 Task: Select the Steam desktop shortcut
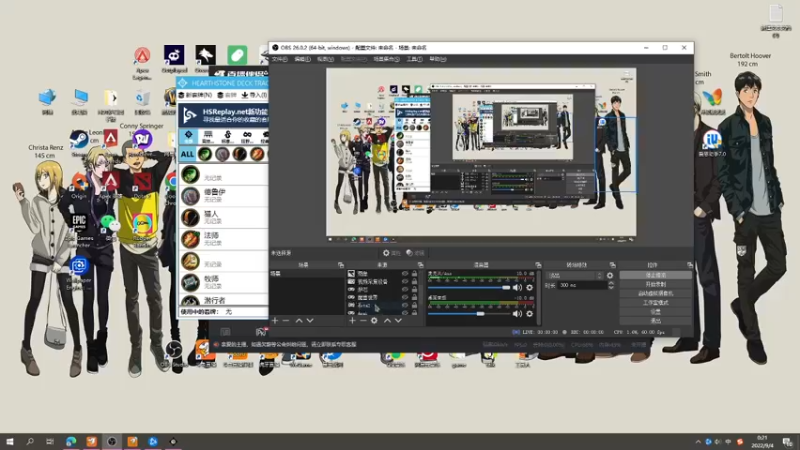79,143
